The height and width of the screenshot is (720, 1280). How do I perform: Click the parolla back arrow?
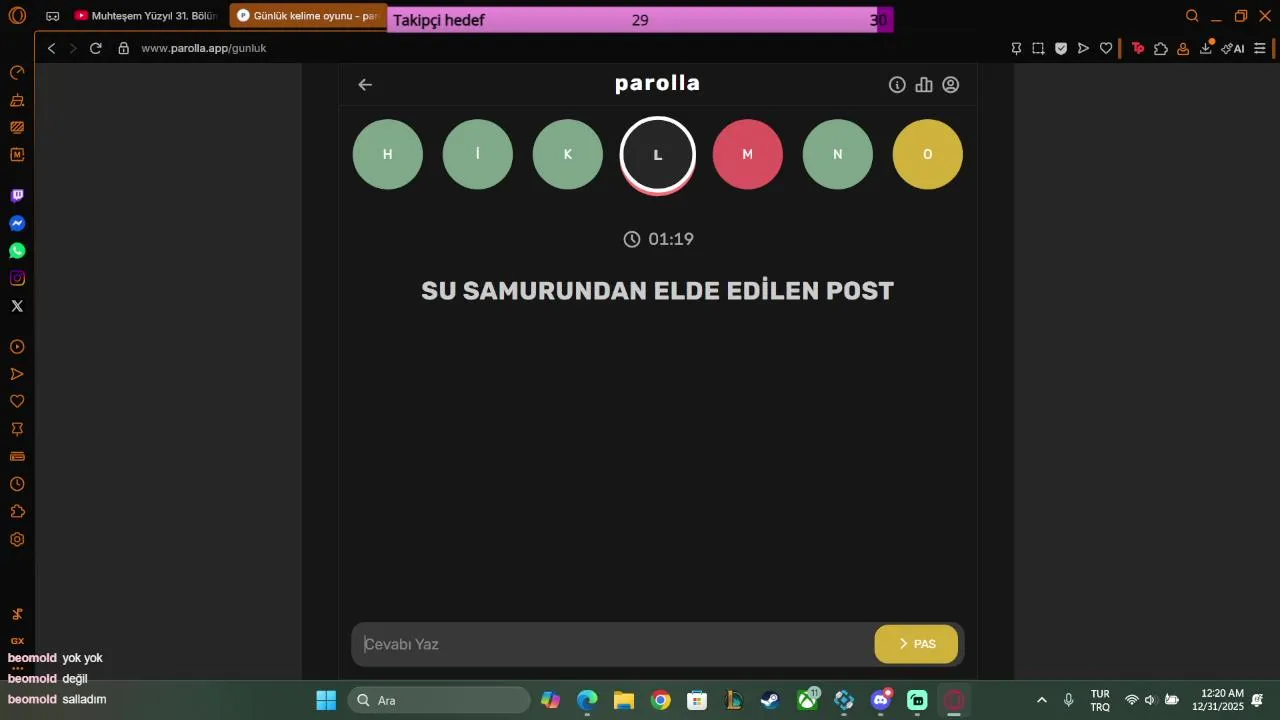365,85
